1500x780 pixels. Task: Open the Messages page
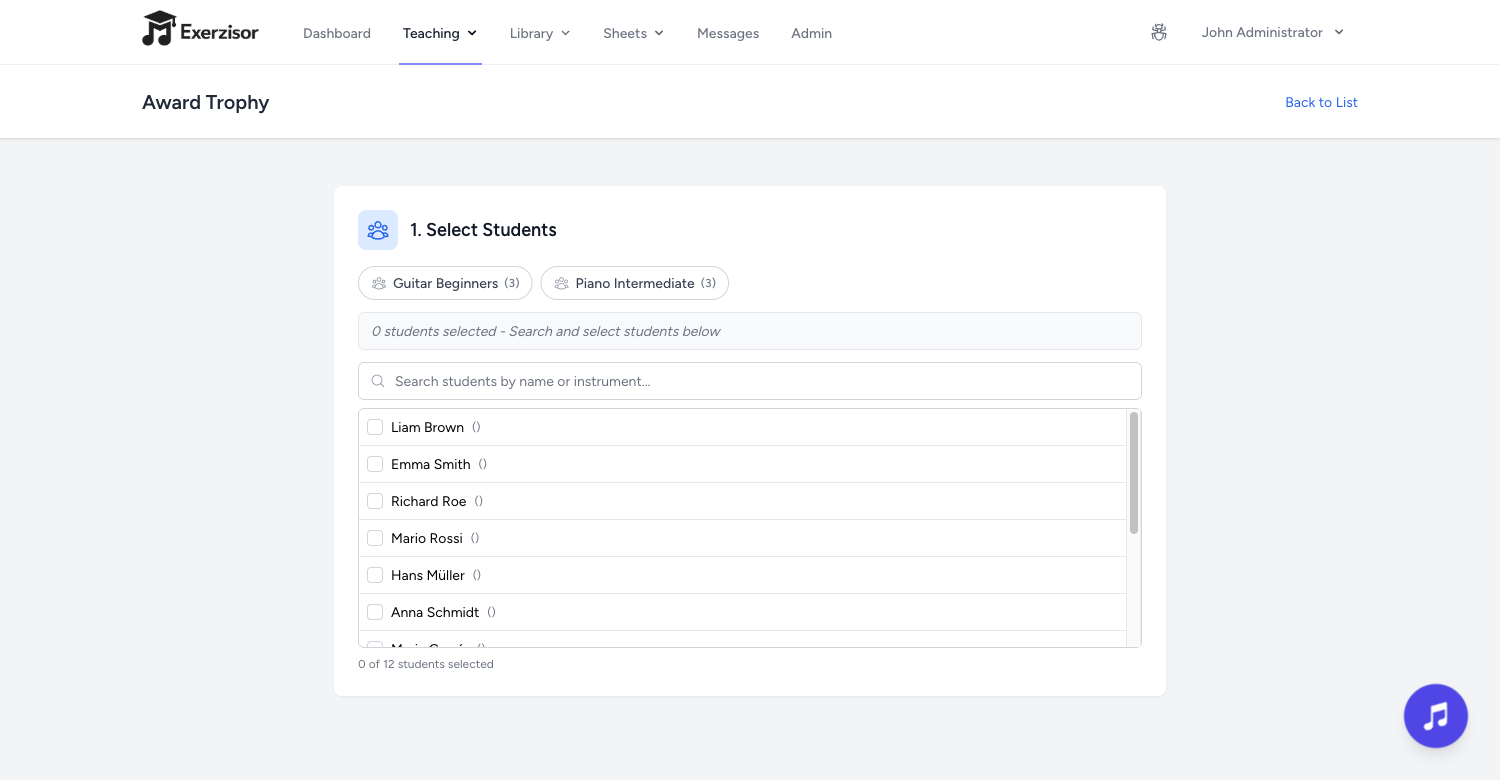[x=728, y=33]
